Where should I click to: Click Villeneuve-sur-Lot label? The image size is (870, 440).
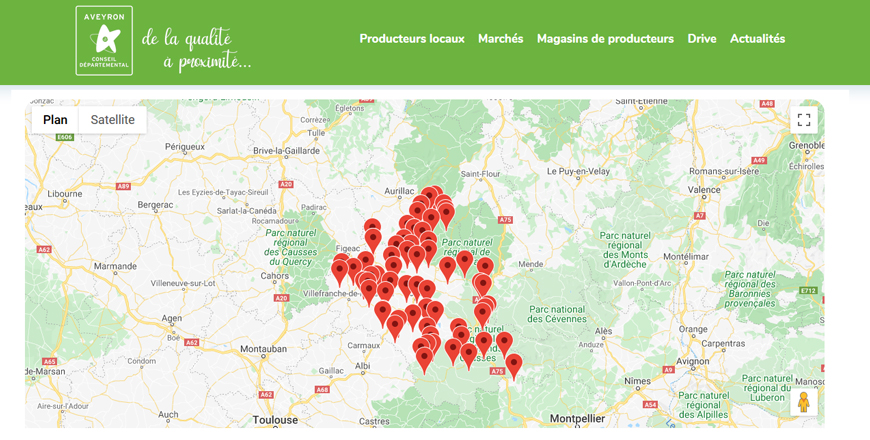[183, 283]
